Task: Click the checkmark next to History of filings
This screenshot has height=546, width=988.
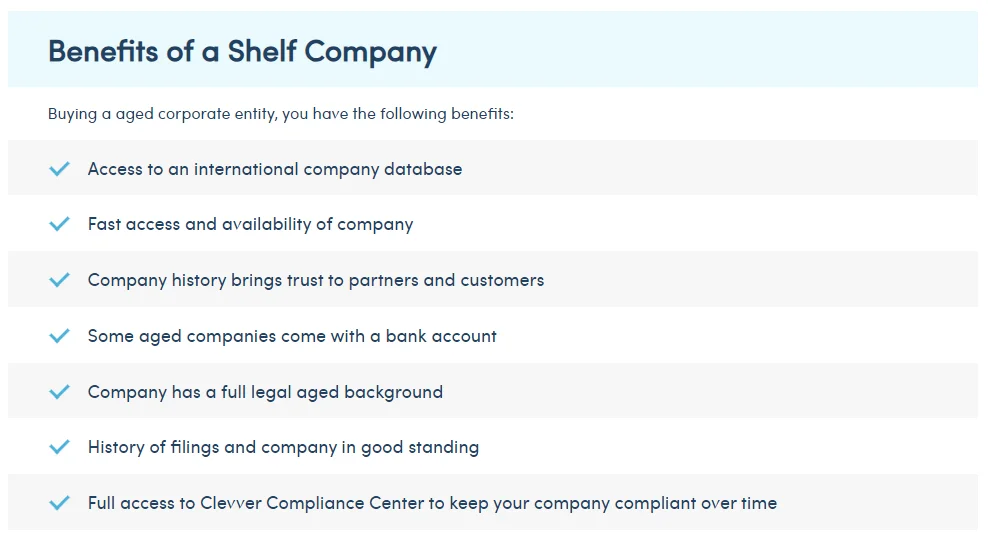Action: click(59, 447)
